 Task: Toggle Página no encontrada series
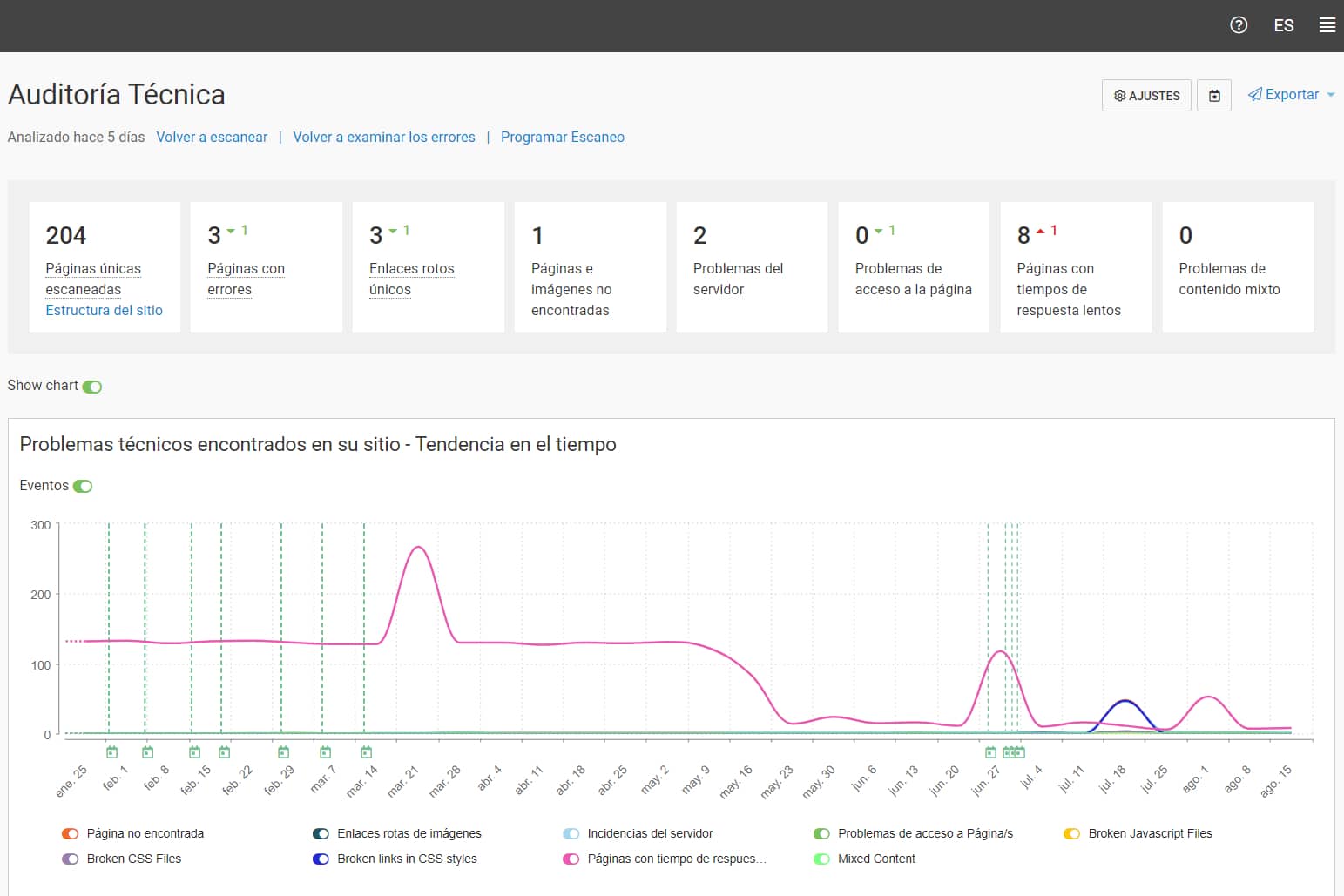point(71,833)
